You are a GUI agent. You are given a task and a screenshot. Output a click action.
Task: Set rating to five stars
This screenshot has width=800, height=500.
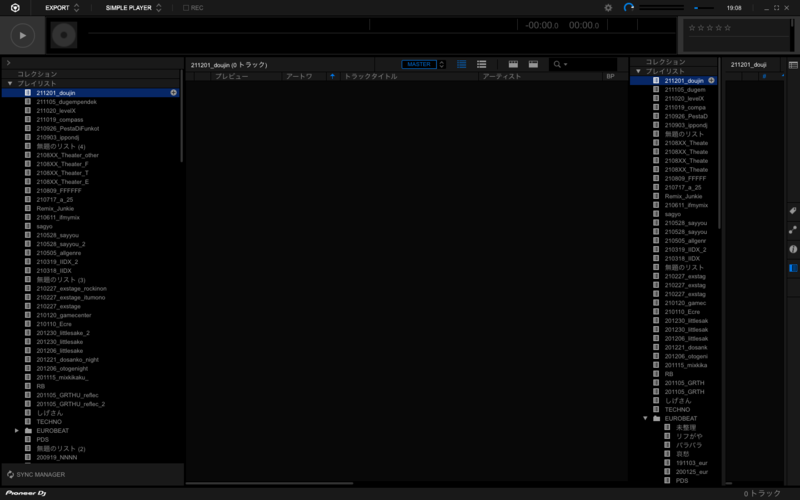(728, 28)
